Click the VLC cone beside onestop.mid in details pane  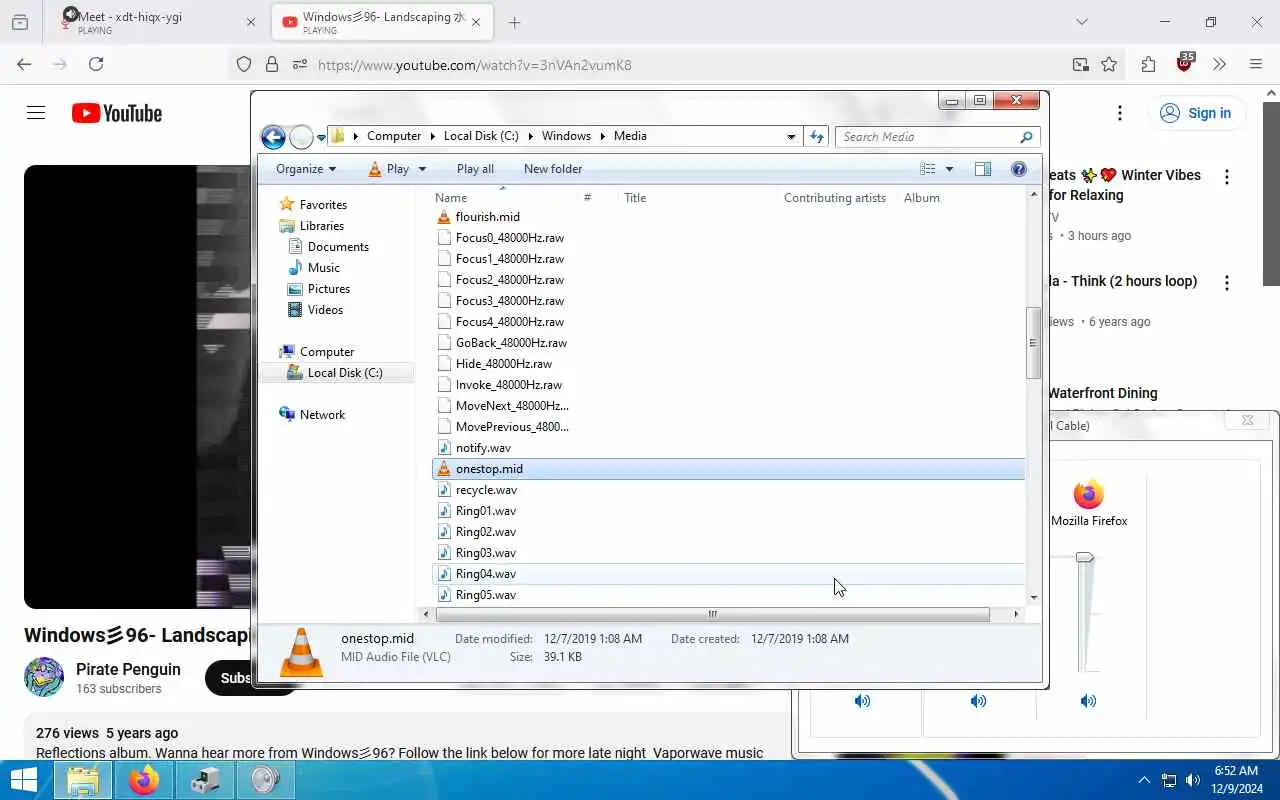[x=301, y=652]
